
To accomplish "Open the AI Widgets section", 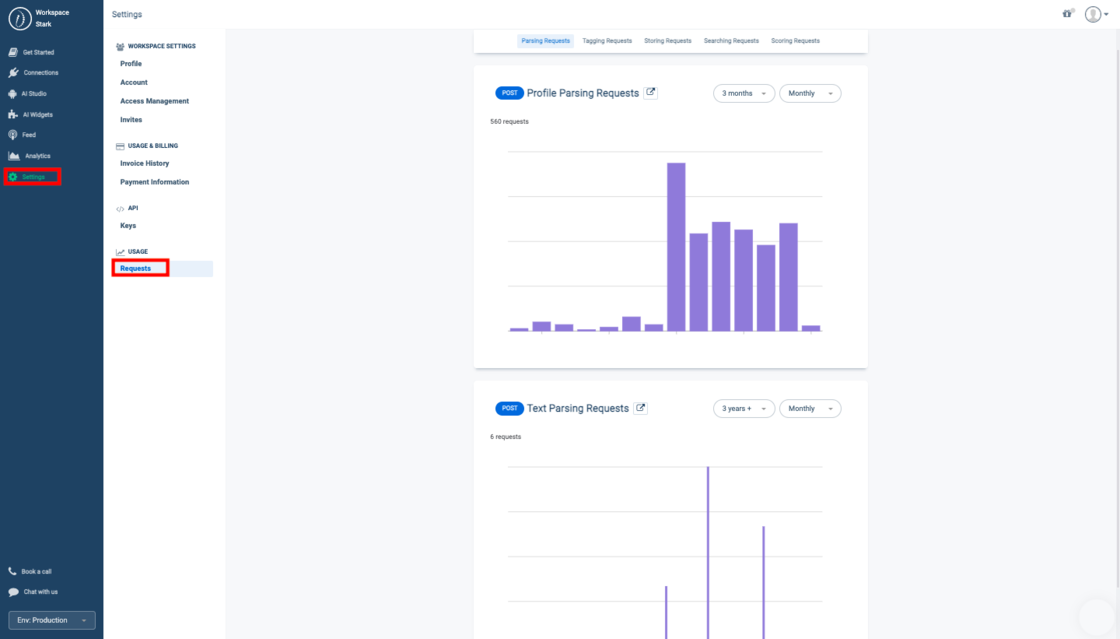I will pos(37,114).
